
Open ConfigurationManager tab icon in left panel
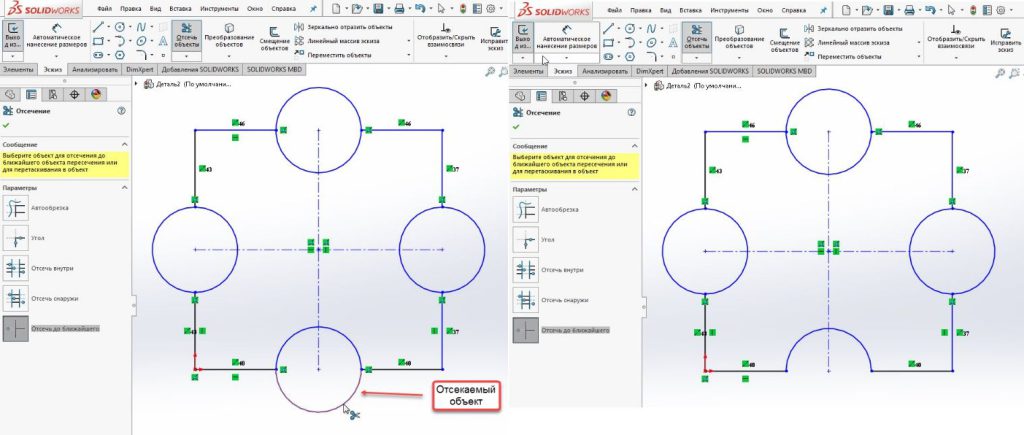click(x=53, y=94)
